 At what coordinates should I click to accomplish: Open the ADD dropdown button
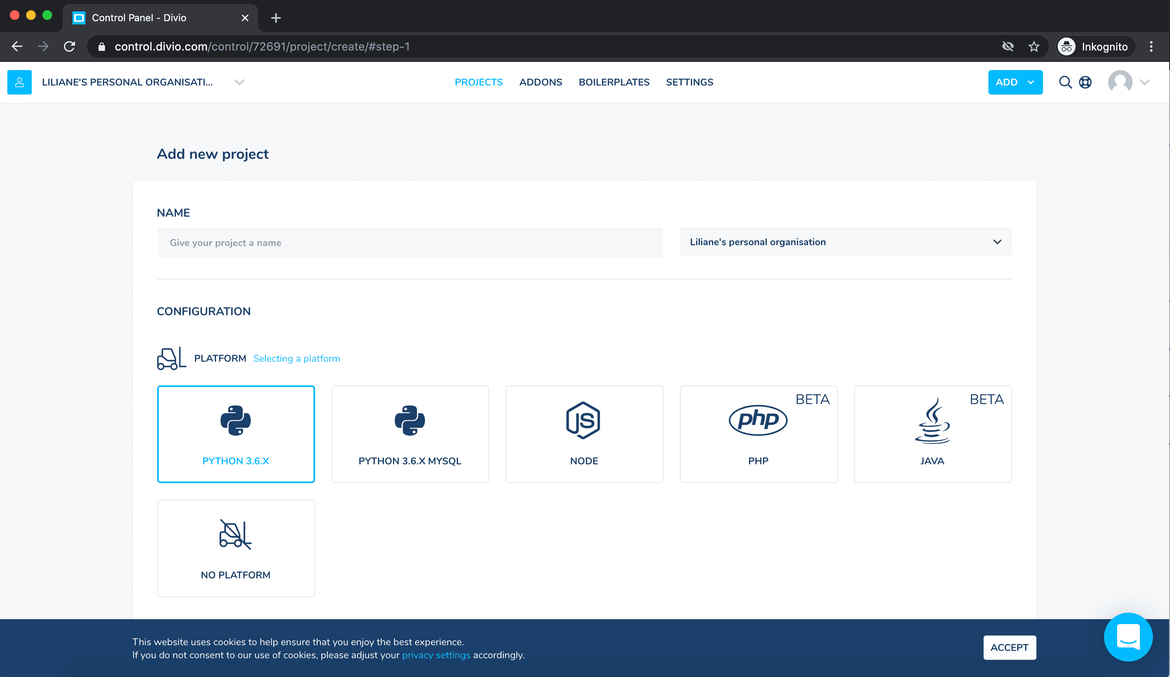(1015, 82)
